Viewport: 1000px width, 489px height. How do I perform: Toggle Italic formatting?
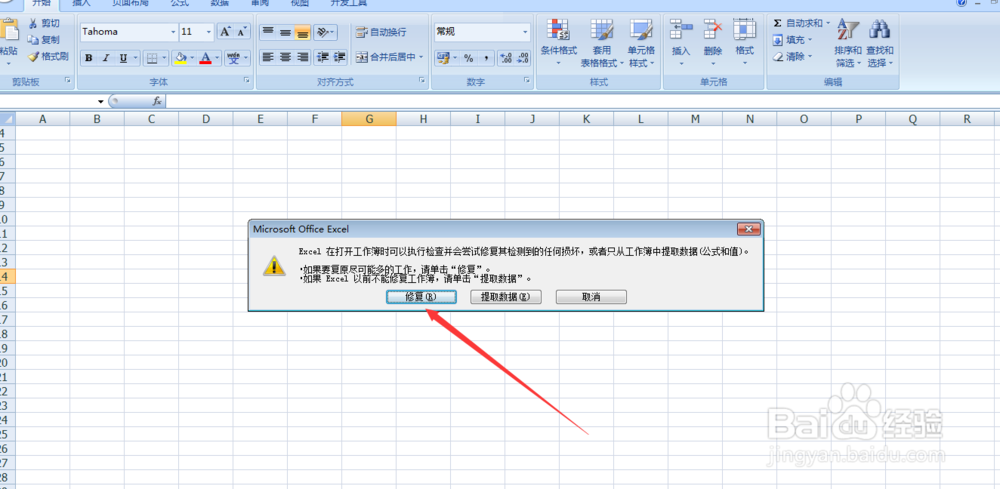(x=106, y=58)
